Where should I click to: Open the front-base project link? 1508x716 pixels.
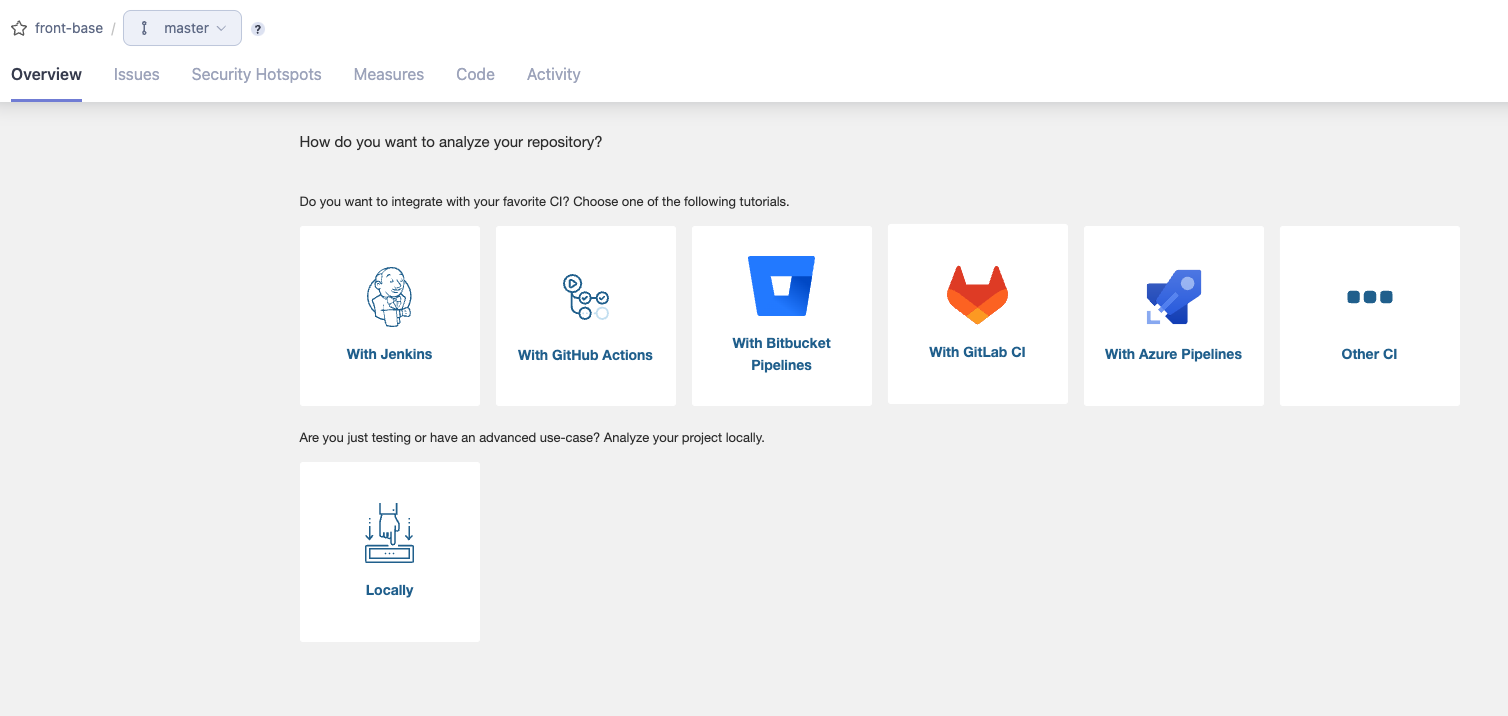coord(69,28)
